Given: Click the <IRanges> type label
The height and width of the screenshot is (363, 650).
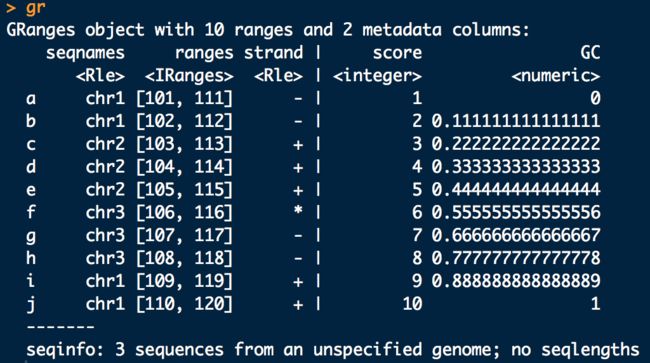Looking at the screenshot, I should coord(189,76).
